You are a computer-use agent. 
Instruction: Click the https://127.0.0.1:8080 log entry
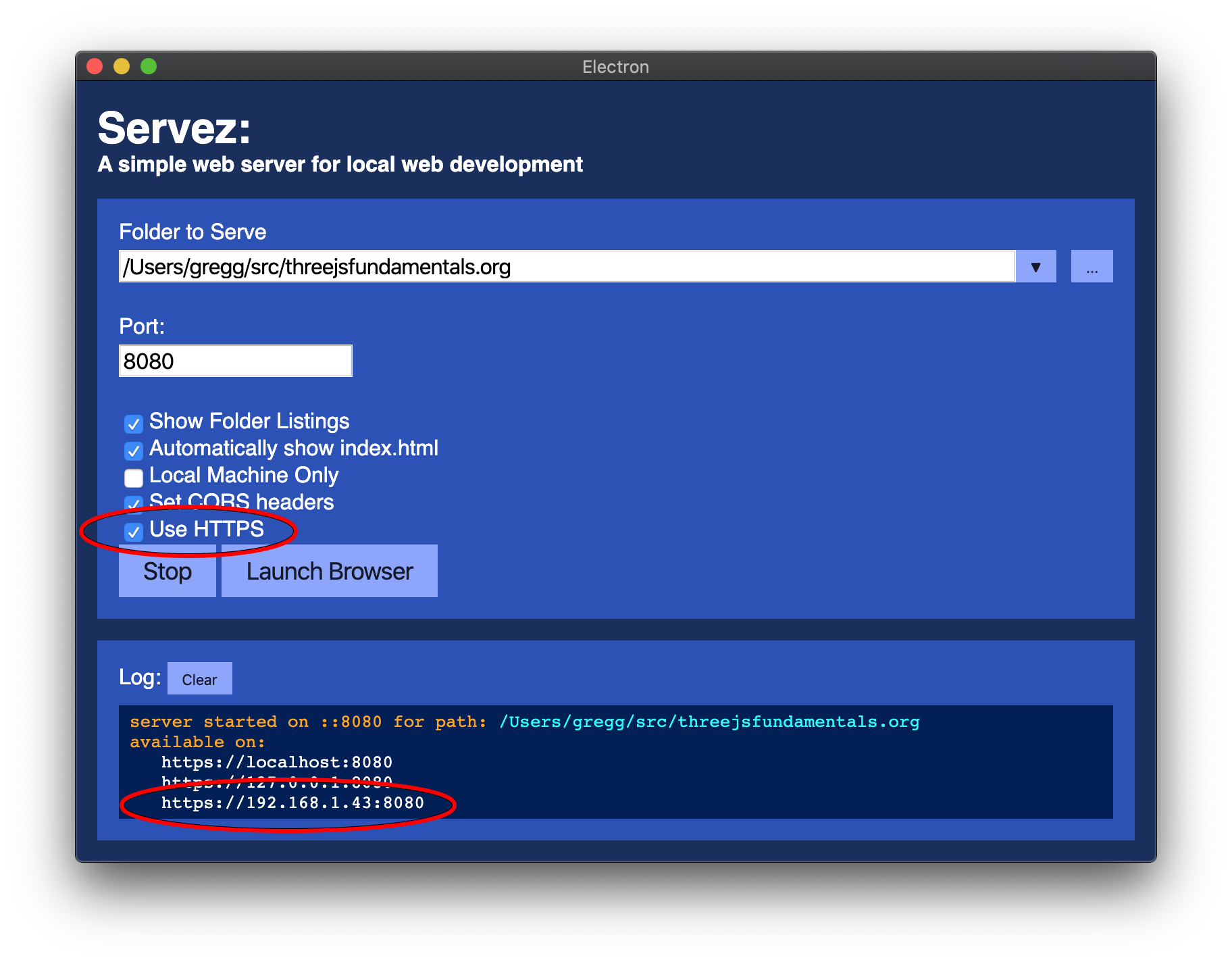coord(276,782)
